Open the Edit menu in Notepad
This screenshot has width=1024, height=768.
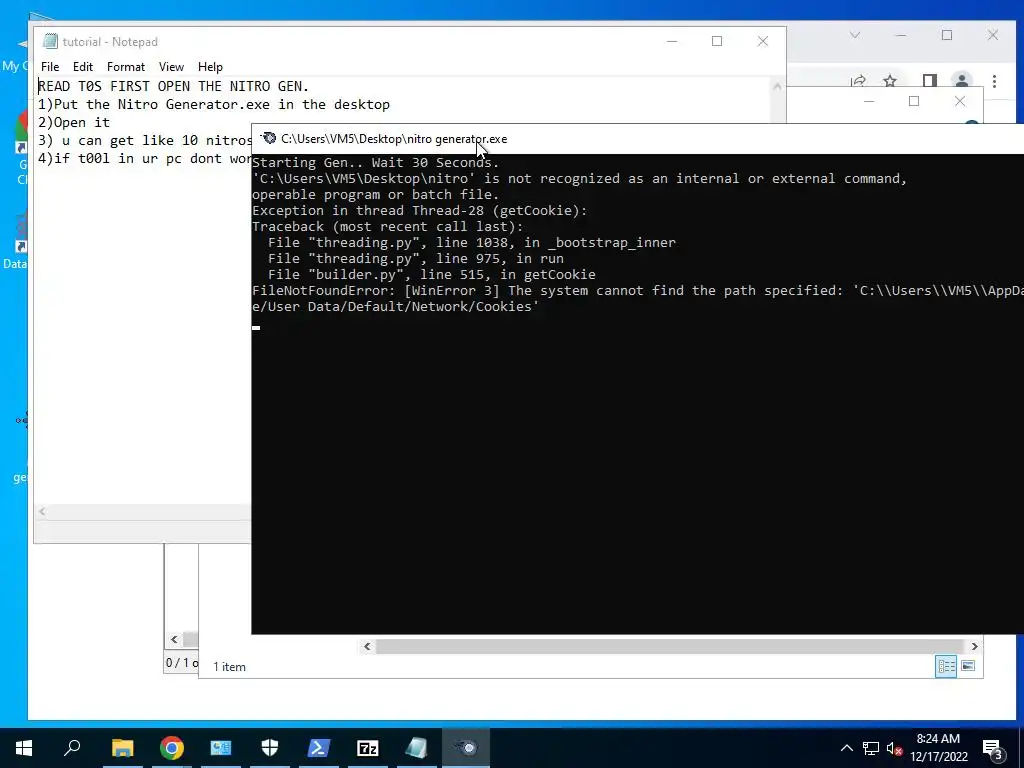(x=82, y=67)
